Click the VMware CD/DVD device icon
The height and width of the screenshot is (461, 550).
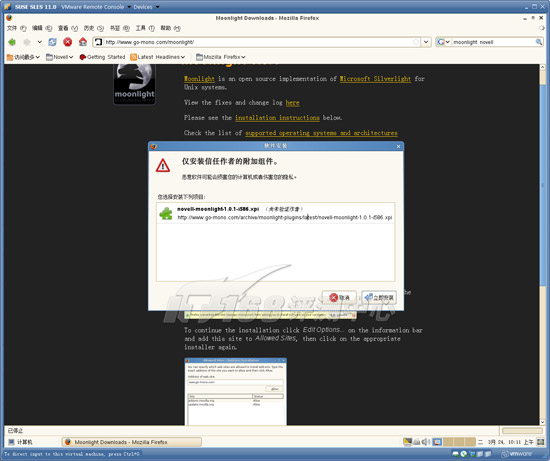pyautogui.click(x=464, y=454)
